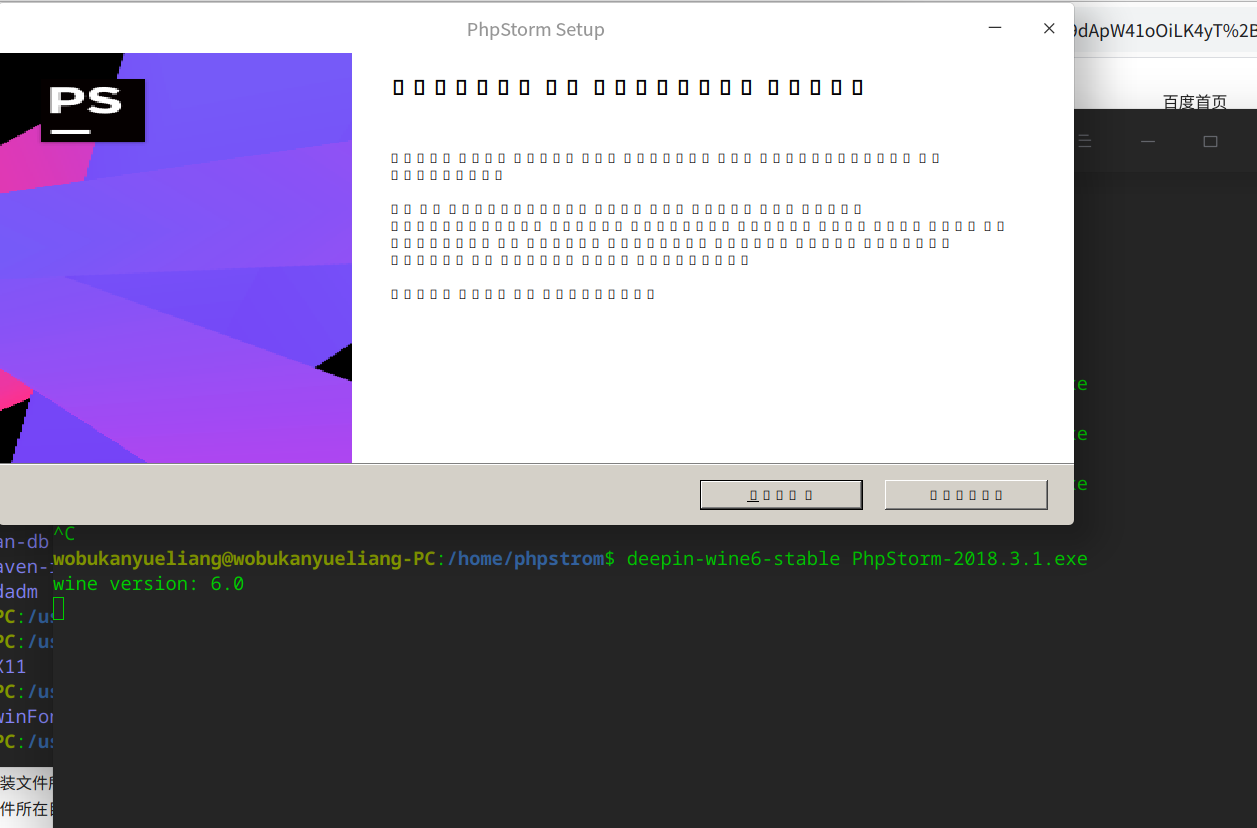This screenshot has width=1257, height=828.
Task: Click the terminal's block cursor
Action: (58, 608)
